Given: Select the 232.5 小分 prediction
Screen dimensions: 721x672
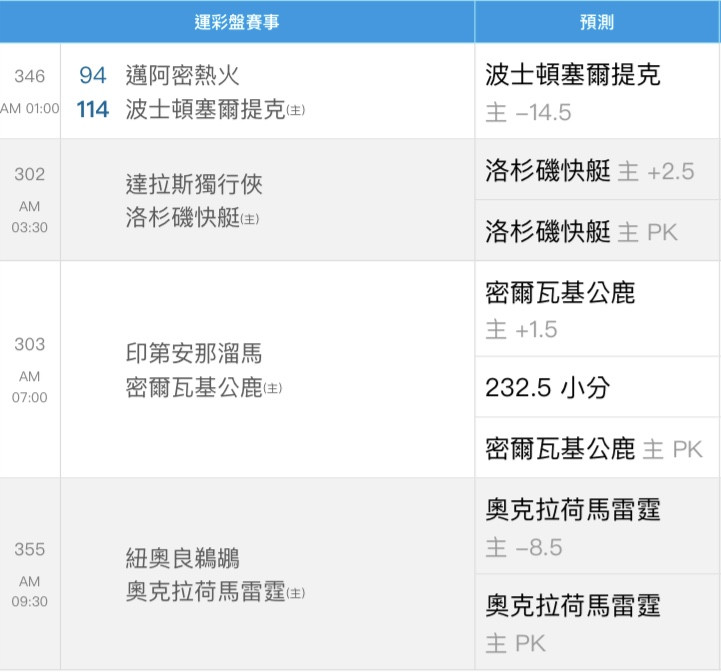Looking at the screenshot, I should click(597, 387).
